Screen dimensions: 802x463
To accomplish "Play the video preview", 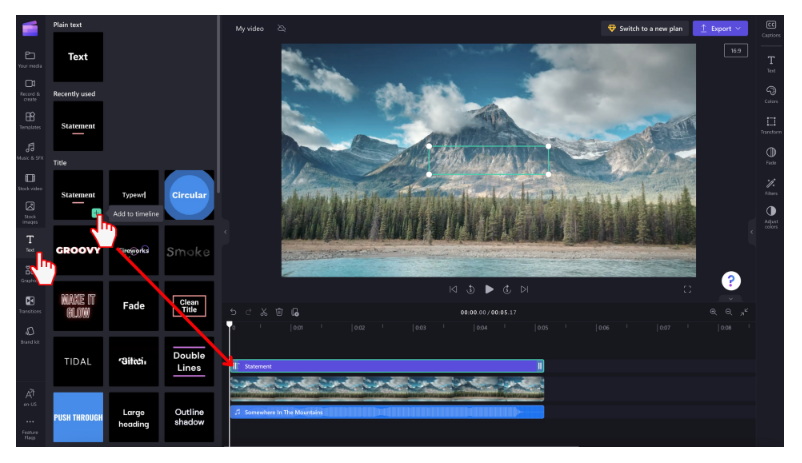I will click(489, 290).
